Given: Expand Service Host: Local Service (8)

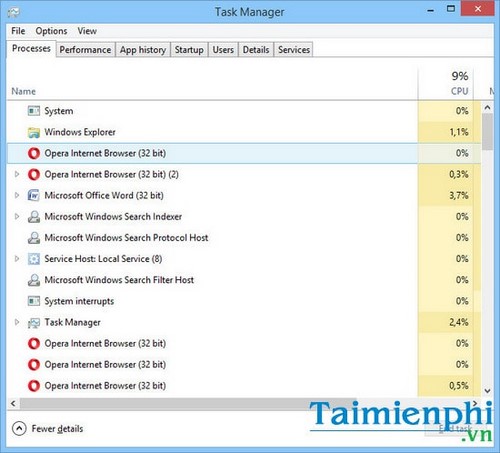Looking at the screenshot, I should 17,259.
